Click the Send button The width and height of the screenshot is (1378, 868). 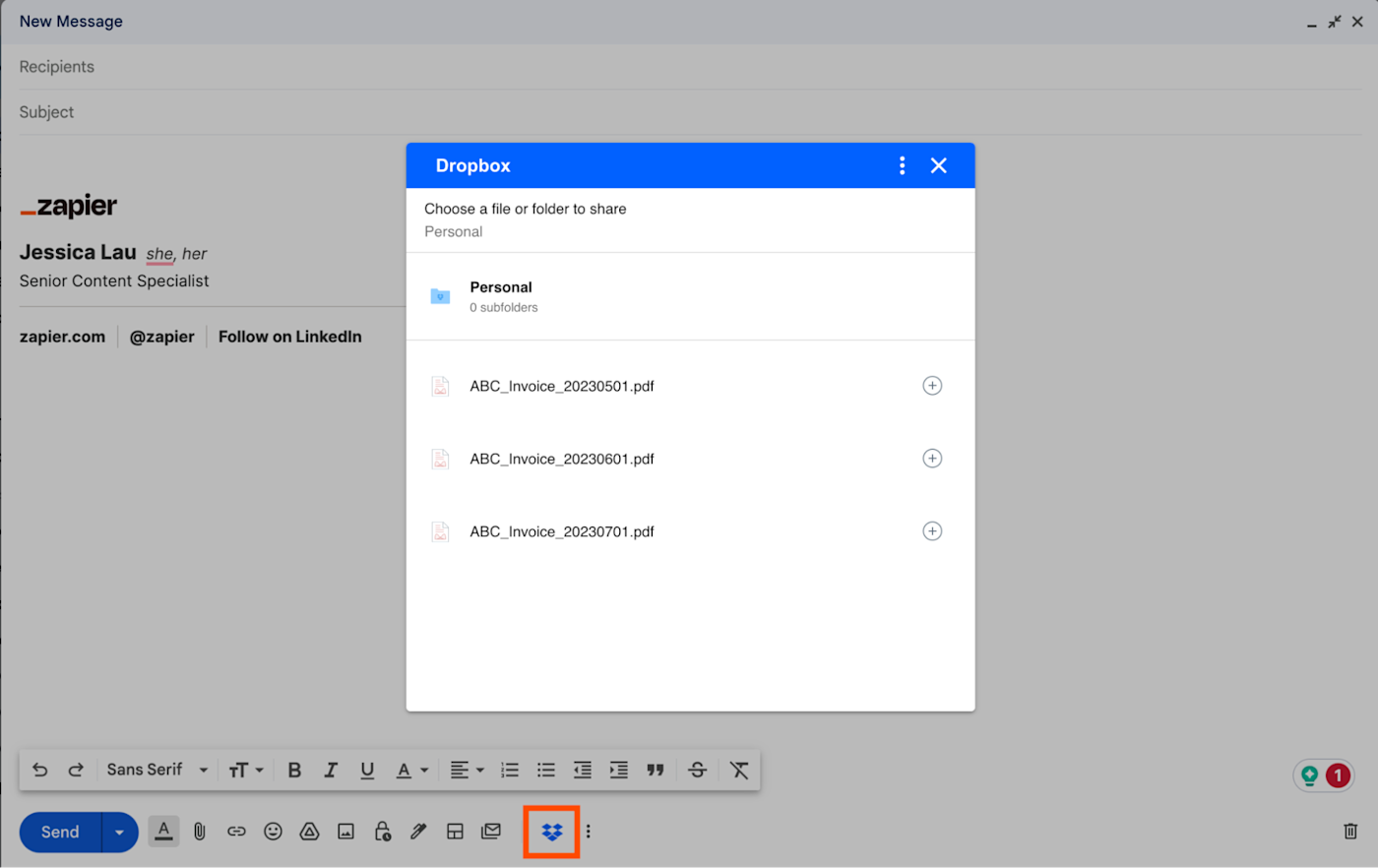tap(60, 832)
